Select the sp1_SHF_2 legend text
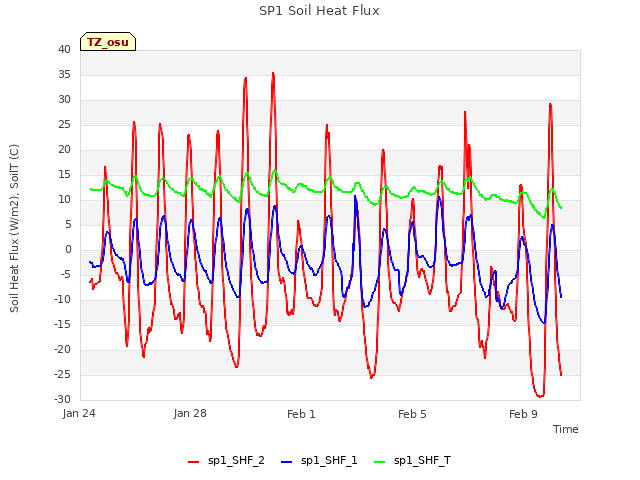Screen dimensions: 640x480 [x=236, y=460]
